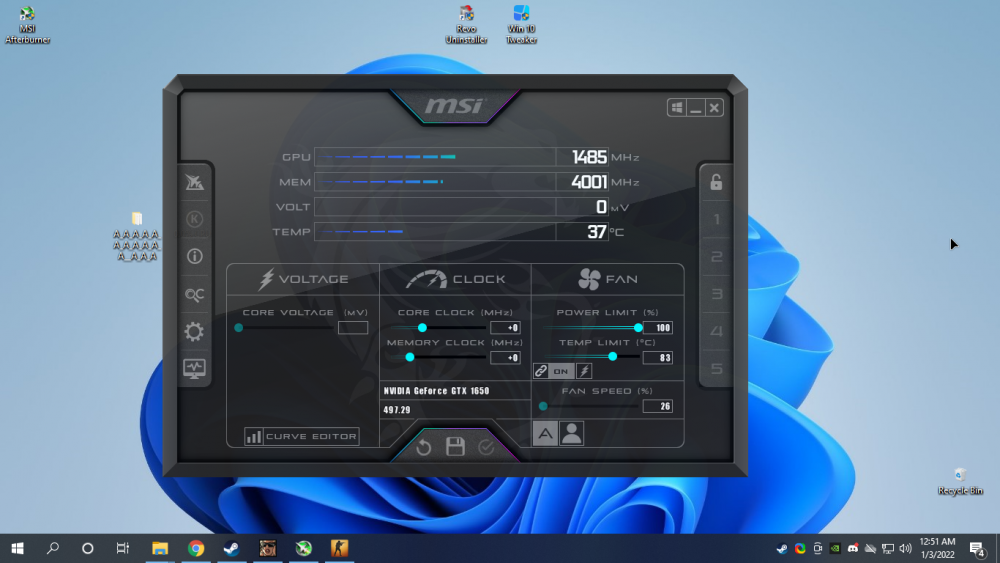Click the Temp Limit value field
This screenshot has width=1000, height=563.
tap(658, 358)
